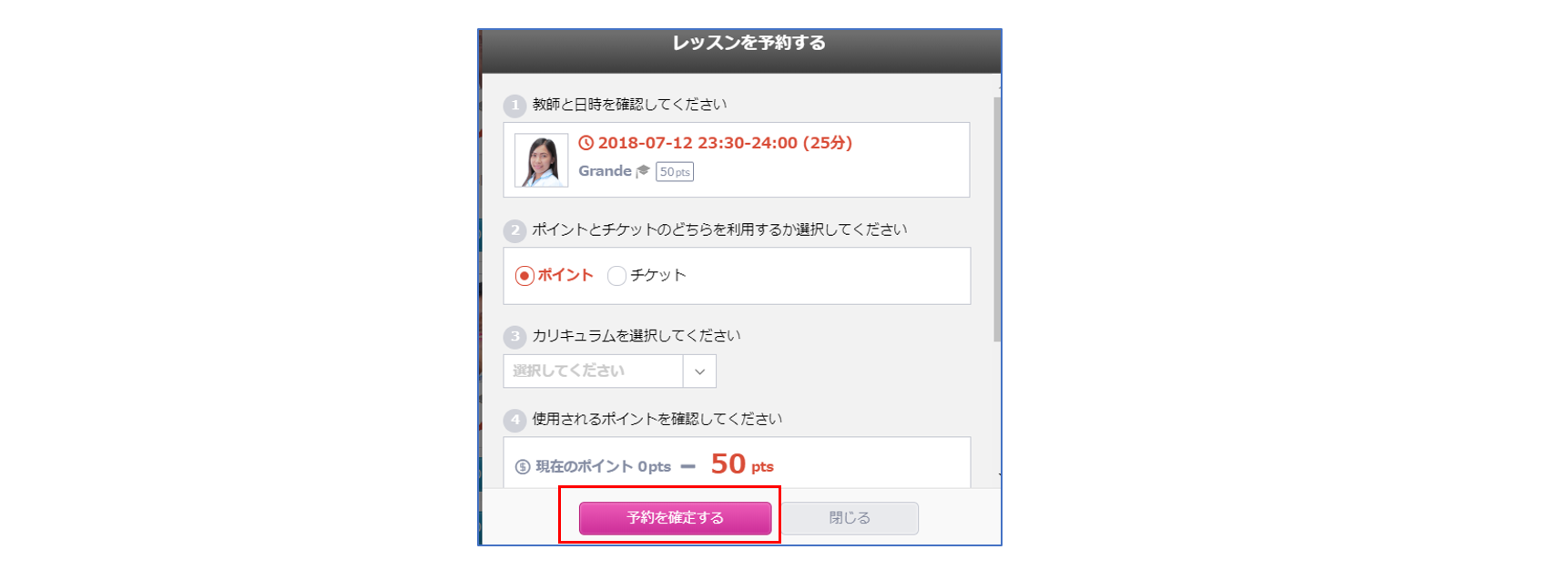Click the 50pts price badge
The height and width of the screenshot is (570, 1568).
pos(675,171)
